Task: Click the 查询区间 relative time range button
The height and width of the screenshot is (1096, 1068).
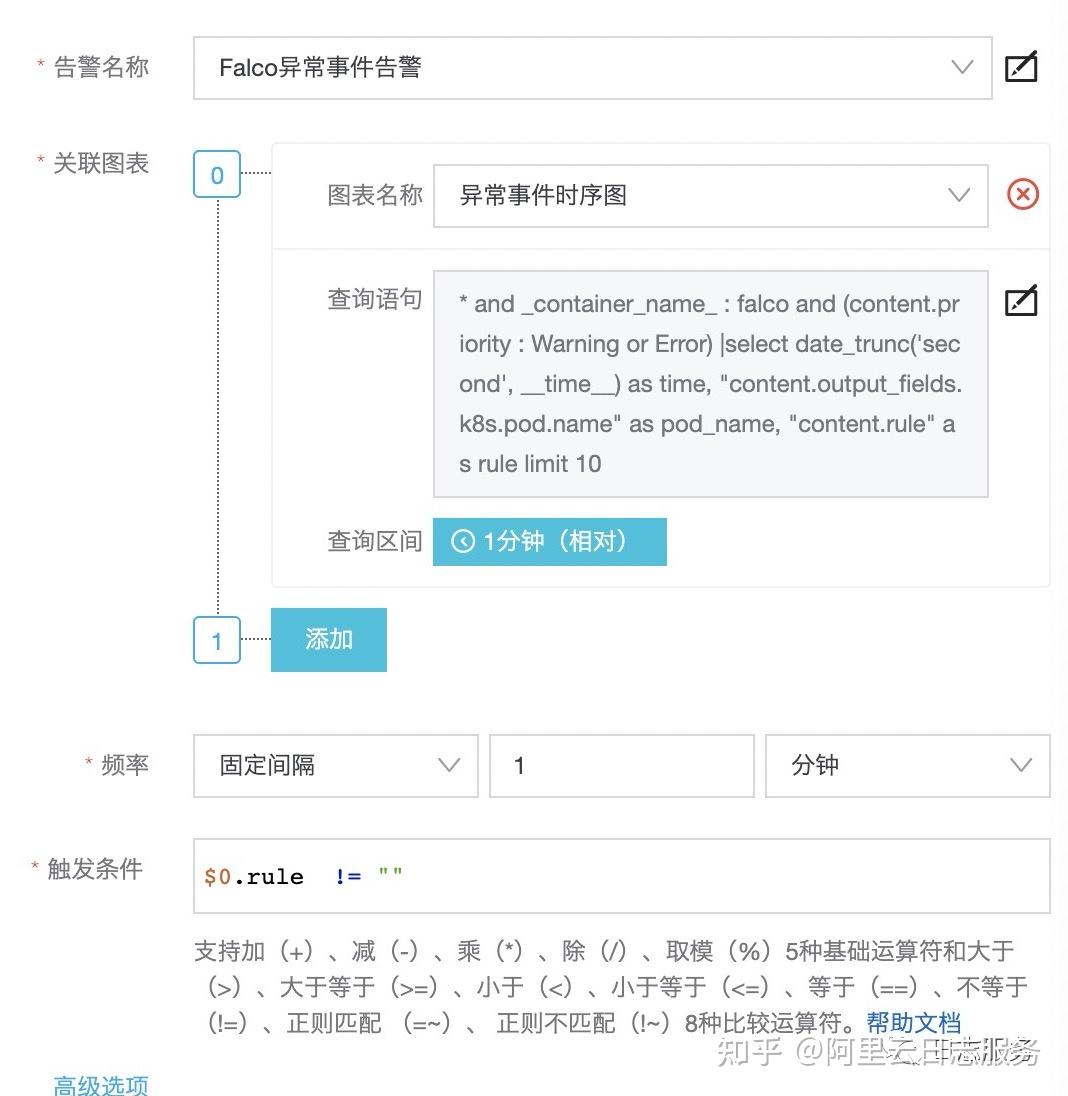Action: [549, 541]
